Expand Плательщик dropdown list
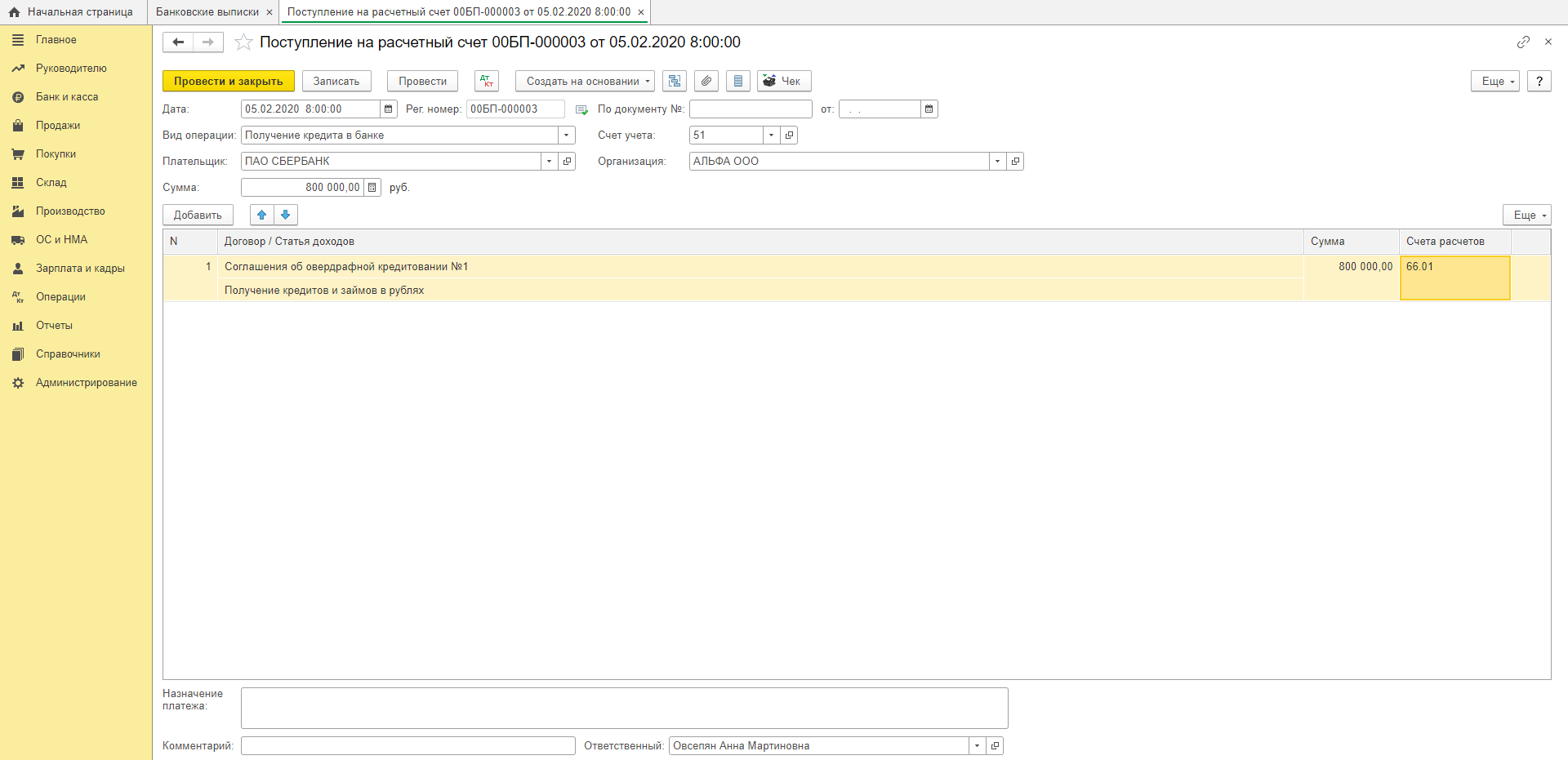 coord(550,161)
